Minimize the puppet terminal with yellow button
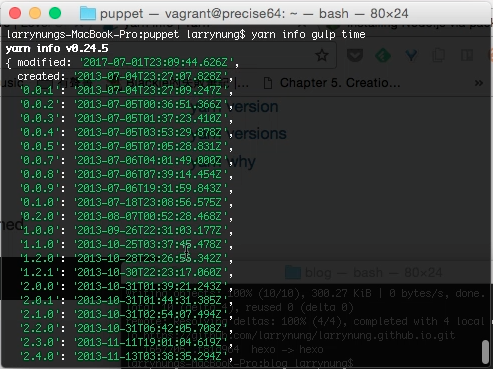The image size is (493, 369). pyautogui.click(x=35, y=13)
